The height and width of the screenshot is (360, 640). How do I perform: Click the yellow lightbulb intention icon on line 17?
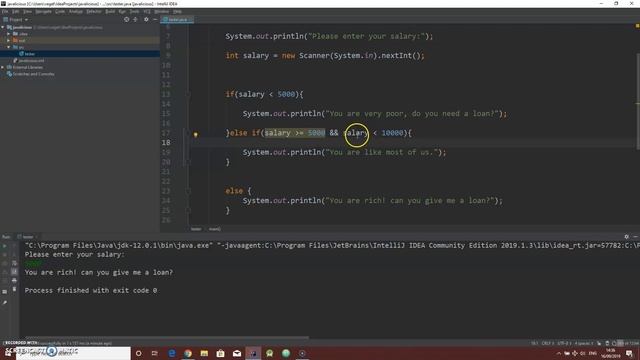tap(196, 134)
